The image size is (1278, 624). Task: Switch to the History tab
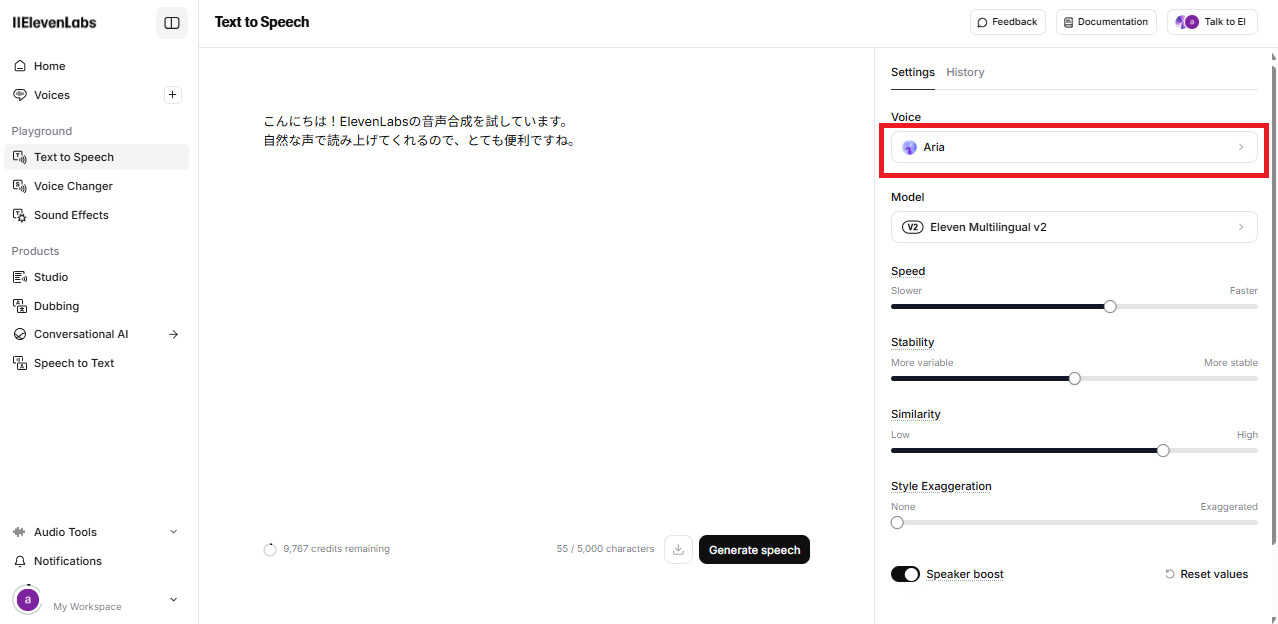[965, 72]
